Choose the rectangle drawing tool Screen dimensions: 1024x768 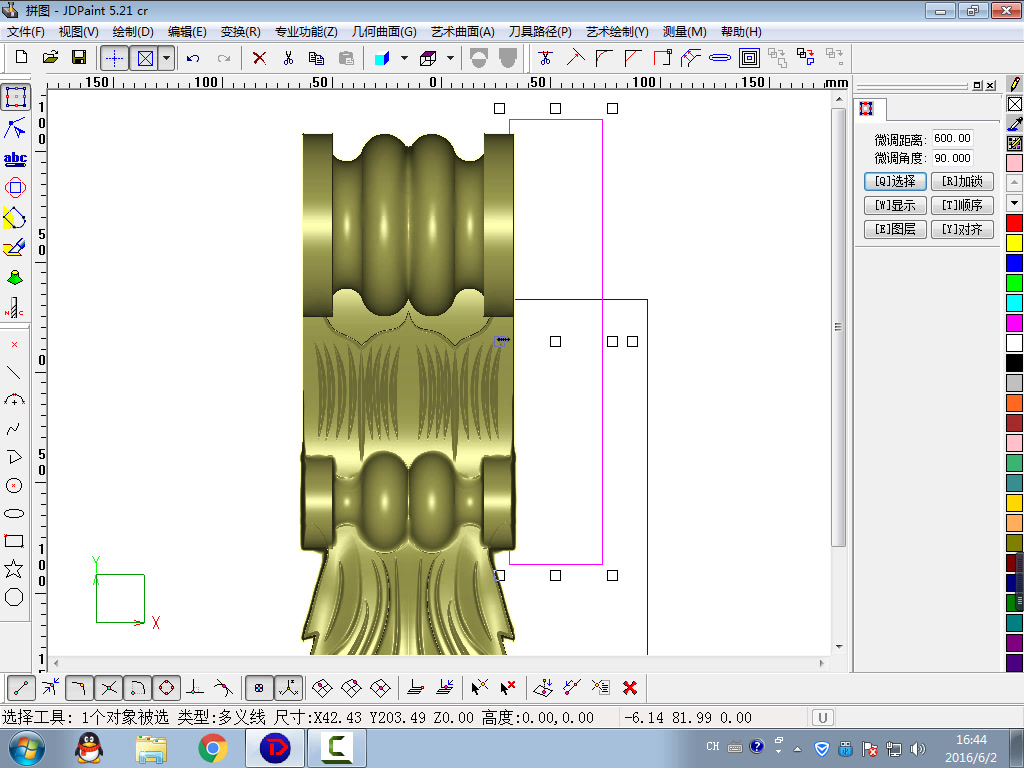(x=14, y=541)
